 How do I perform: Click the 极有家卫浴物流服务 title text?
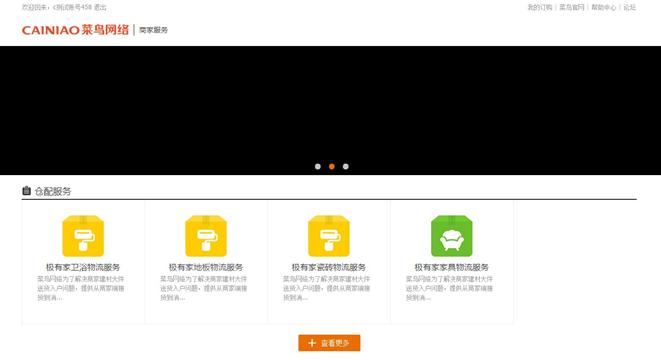pyautogui.click(x=83, y=267)
